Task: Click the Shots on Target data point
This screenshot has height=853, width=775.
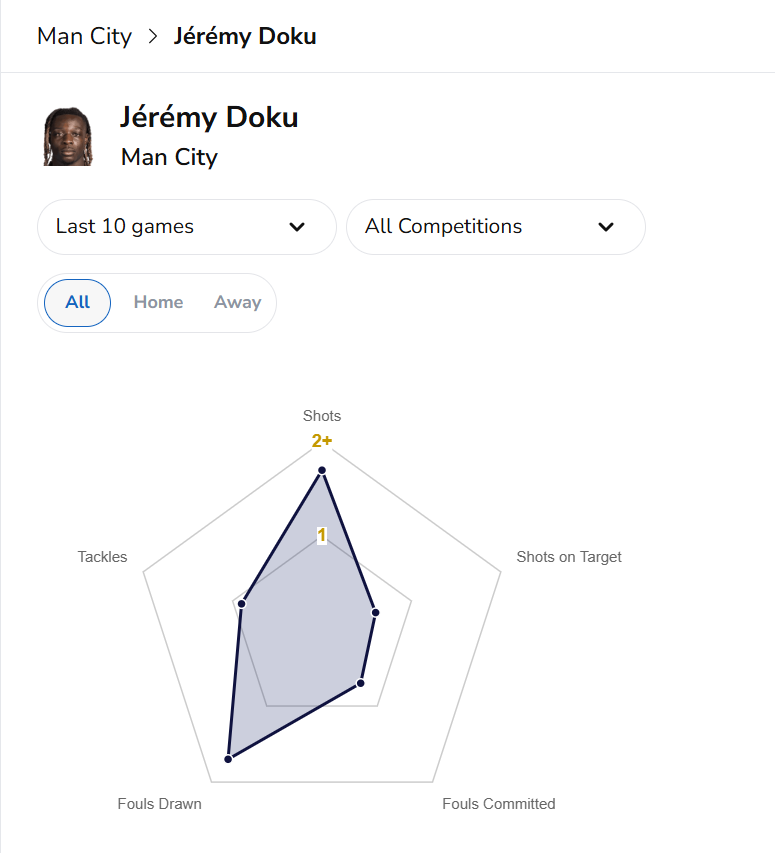Action: pyautogui.click(x=374, y=612)
